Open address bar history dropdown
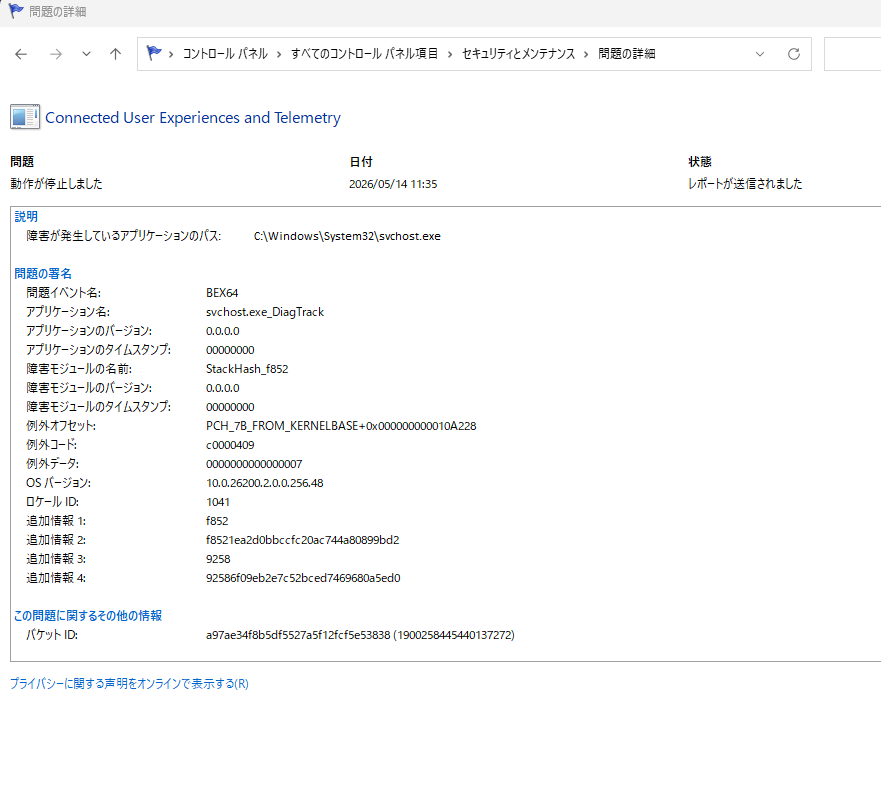Viewport: 881px width, 801px height. tap(760, 54)
